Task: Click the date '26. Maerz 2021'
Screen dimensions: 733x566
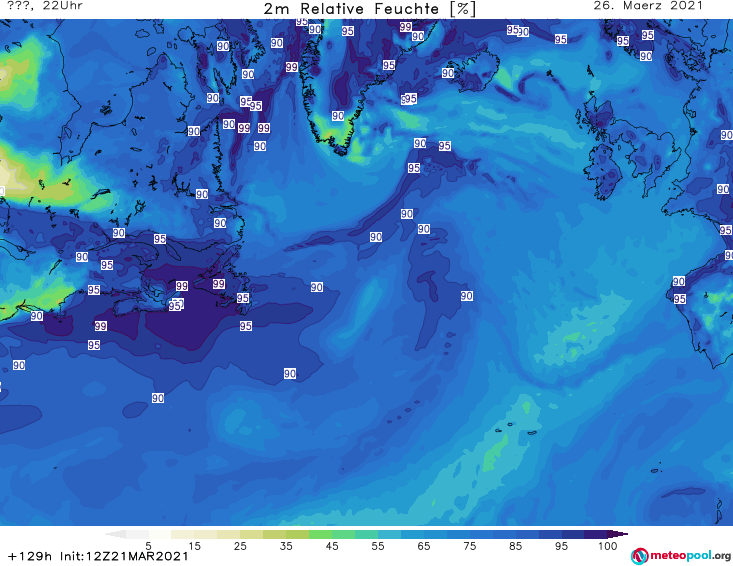Action: click(x=648, y=6)
